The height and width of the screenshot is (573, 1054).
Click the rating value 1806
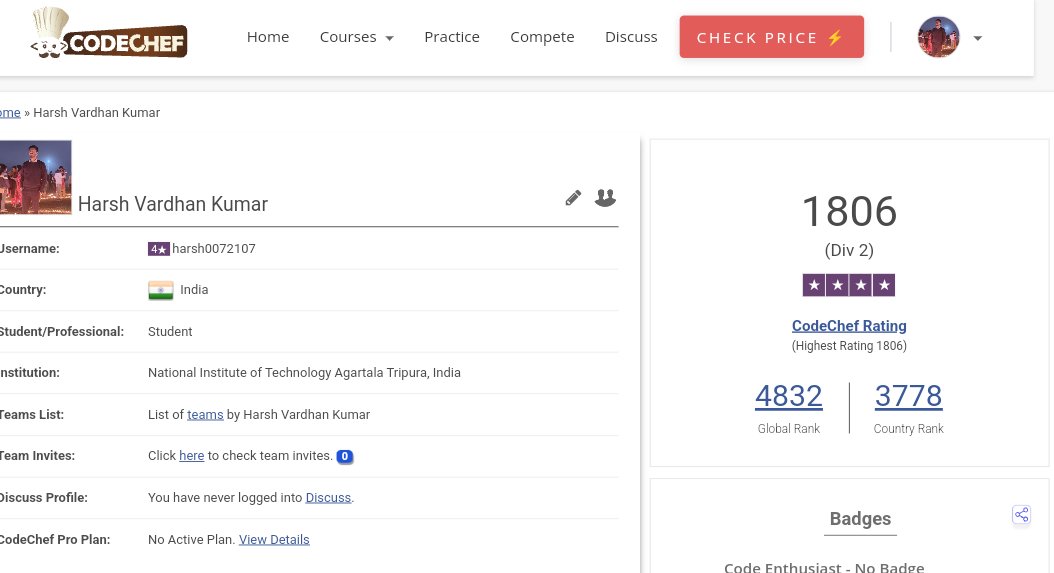tap(849, 211)
